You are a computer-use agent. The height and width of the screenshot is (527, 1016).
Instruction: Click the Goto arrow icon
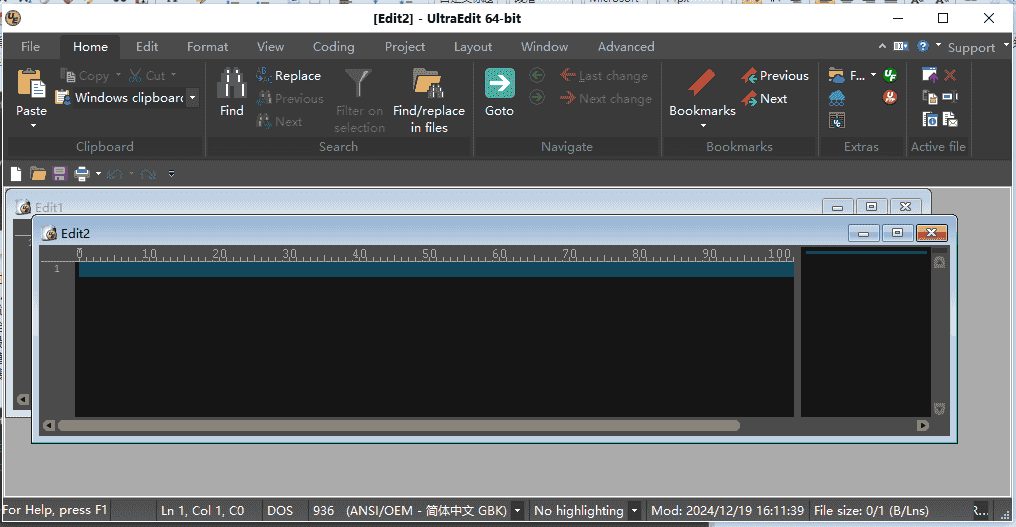coord(499,84)
